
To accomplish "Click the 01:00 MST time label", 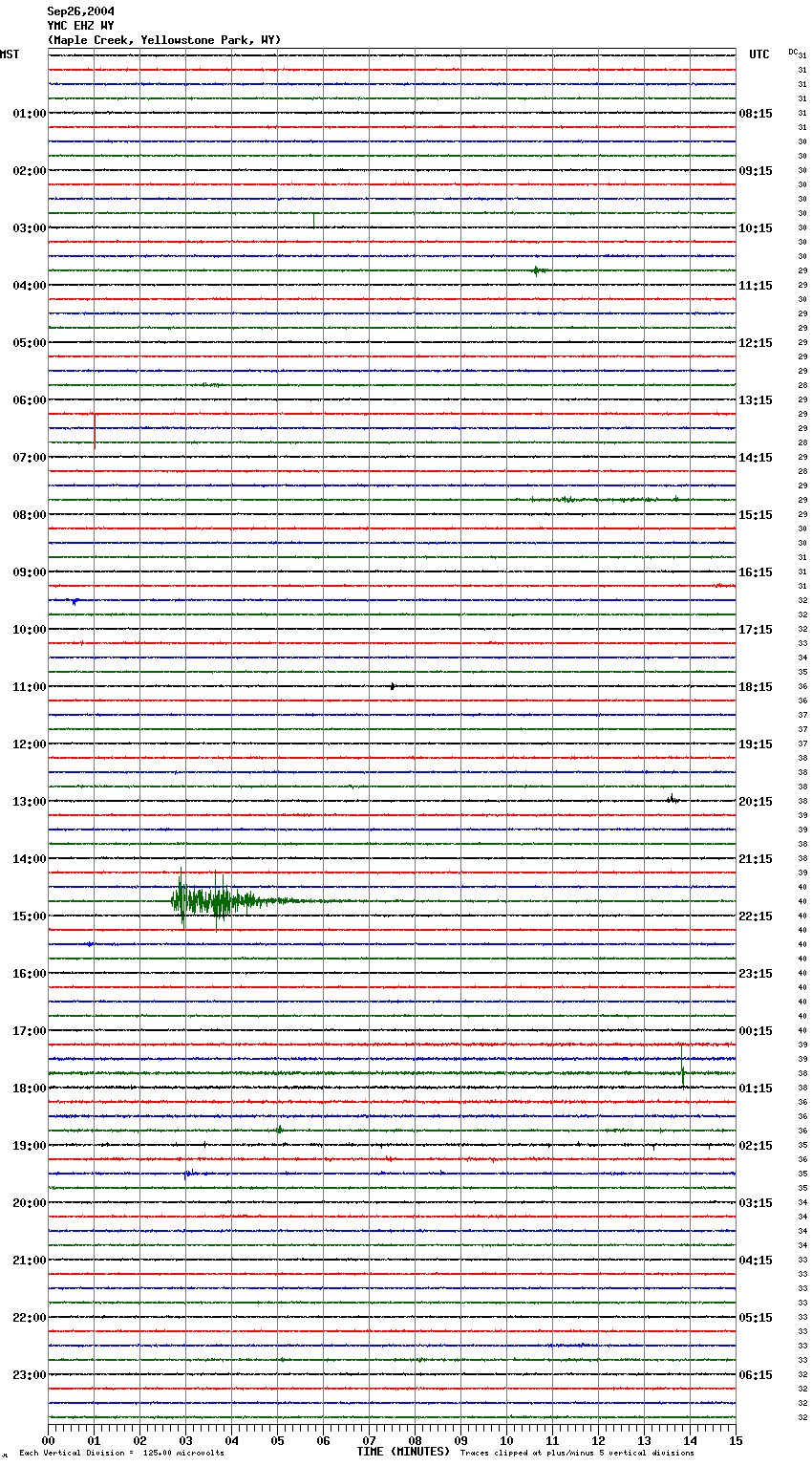I will click(30, 114).
